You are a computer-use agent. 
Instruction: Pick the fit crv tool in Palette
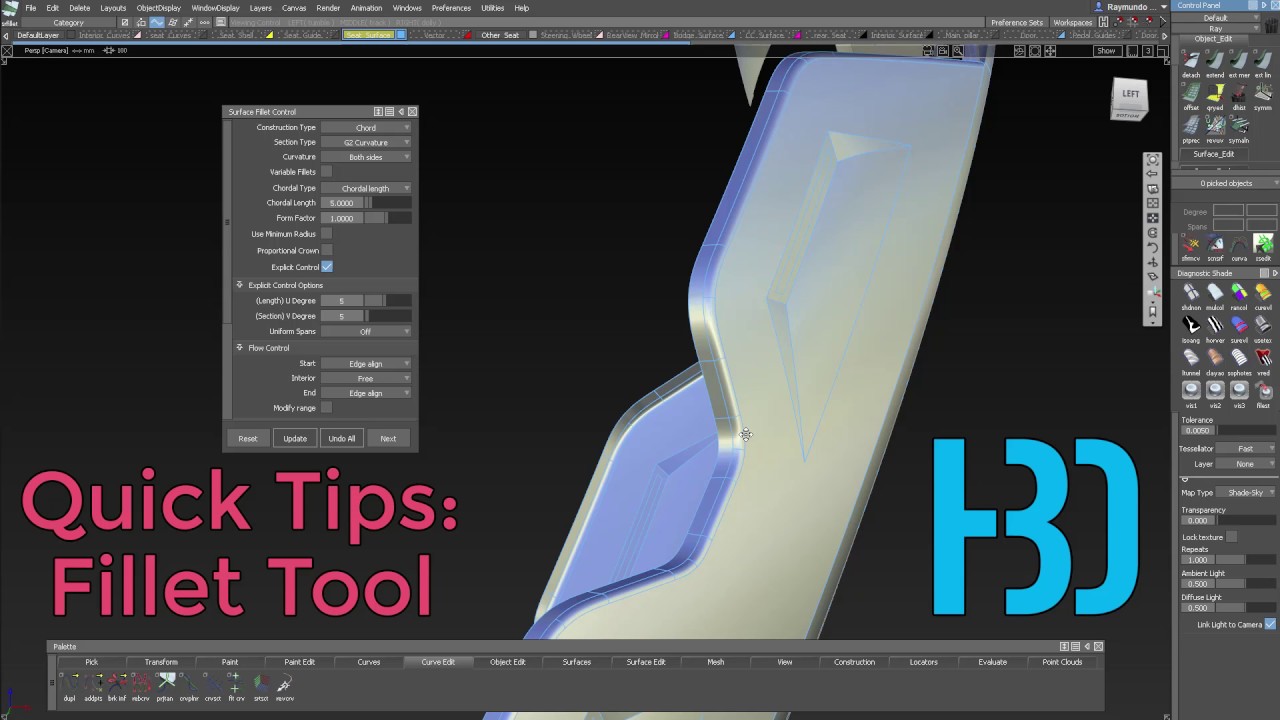237,686
